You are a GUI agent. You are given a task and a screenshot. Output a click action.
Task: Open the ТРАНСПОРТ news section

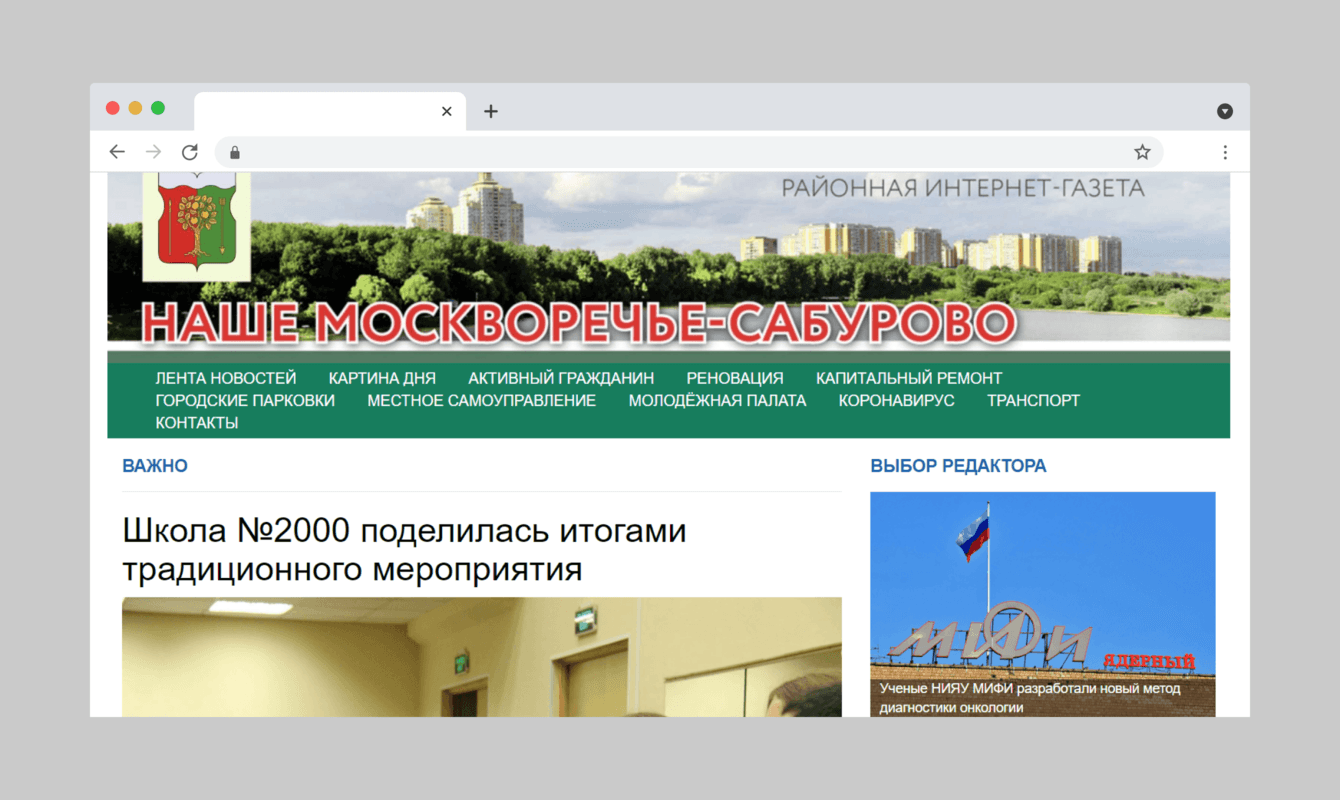(1033, 399)
